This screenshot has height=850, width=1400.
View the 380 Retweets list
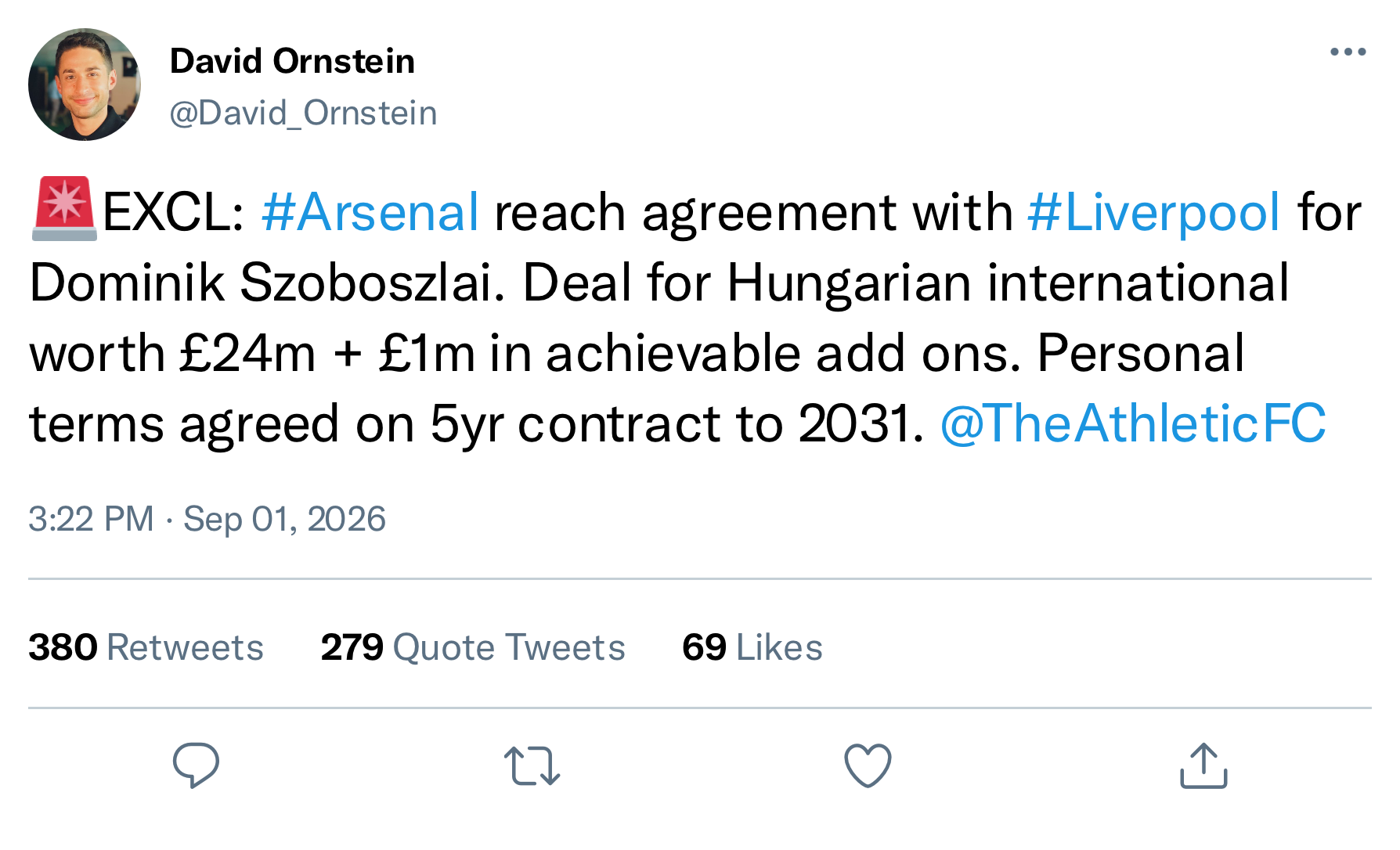click(146, 647)
